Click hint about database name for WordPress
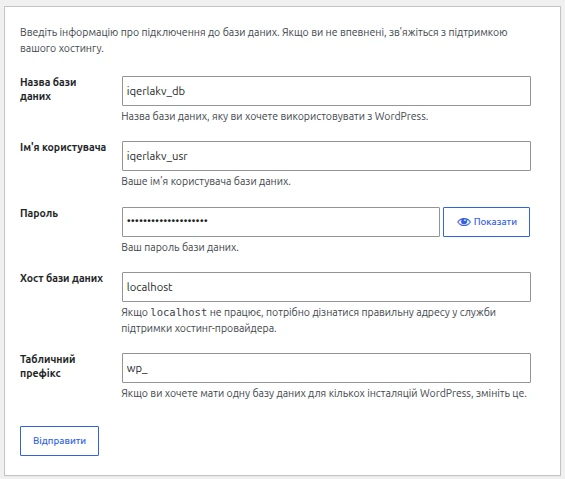Viewport: 565px width, 479px height. (x=275, y=116)
